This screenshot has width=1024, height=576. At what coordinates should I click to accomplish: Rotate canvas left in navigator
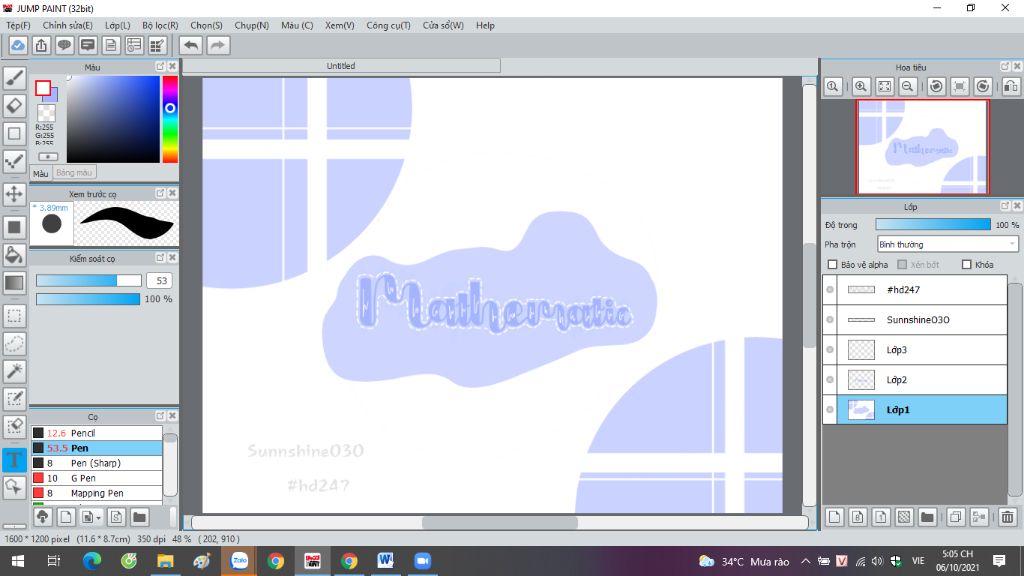pos(936,86)
